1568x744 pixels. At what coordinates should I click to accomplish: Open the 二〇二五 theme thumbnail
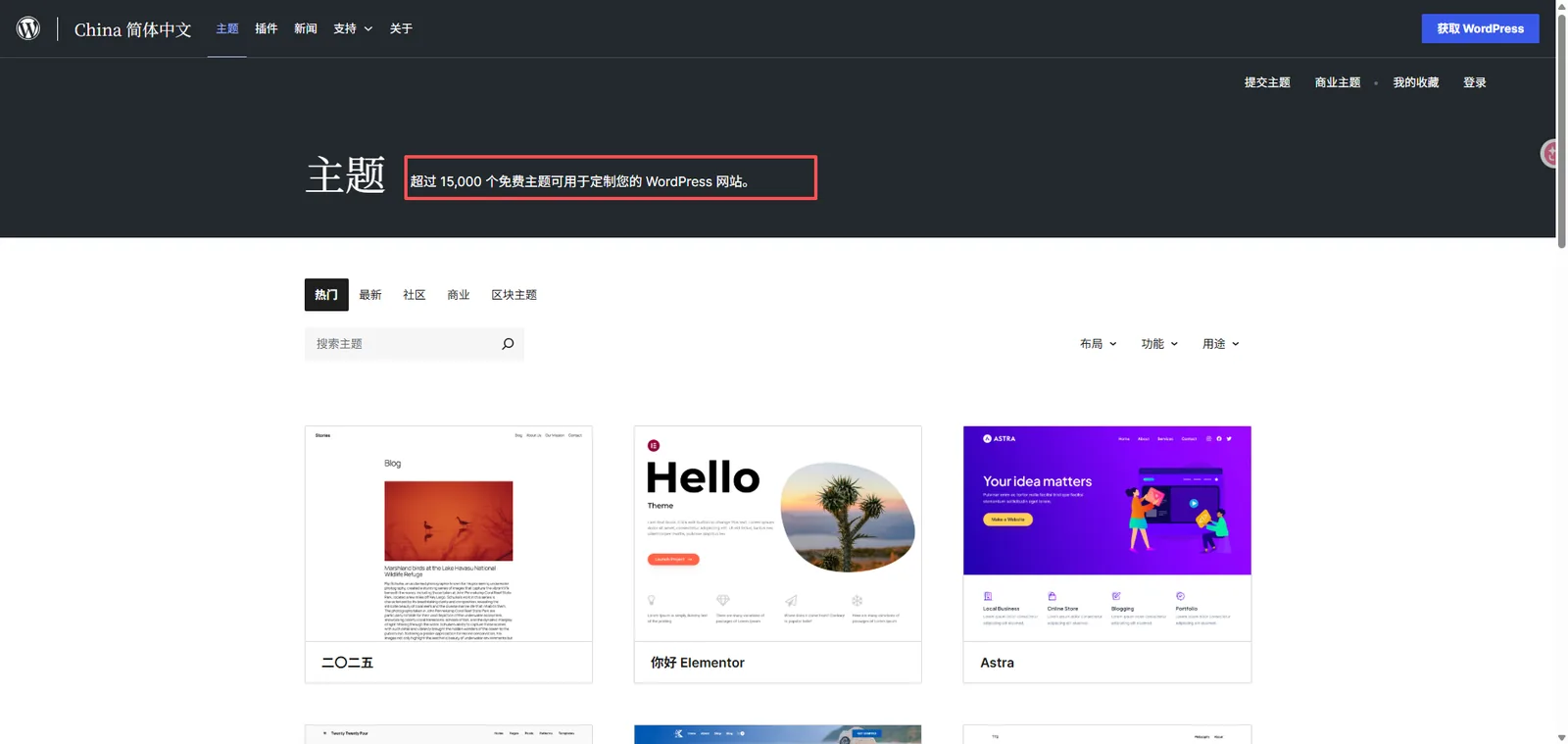449,534
